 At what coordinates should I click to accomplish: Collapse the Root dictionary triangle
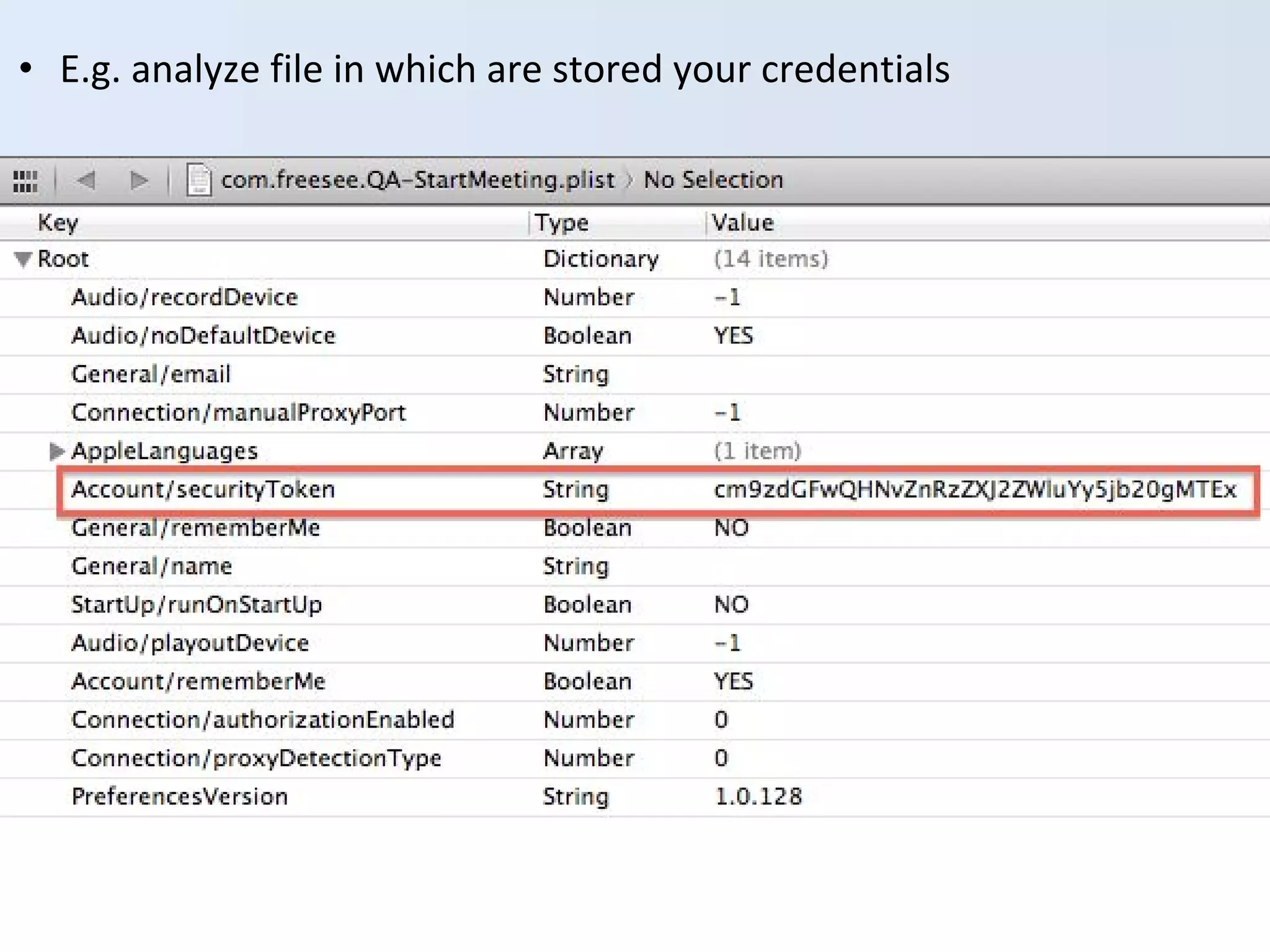click(23, 259)
